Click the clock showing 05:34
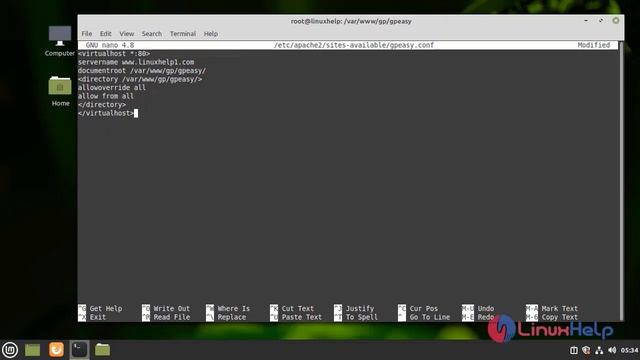The image size is (640, 360). pos(629,350)
